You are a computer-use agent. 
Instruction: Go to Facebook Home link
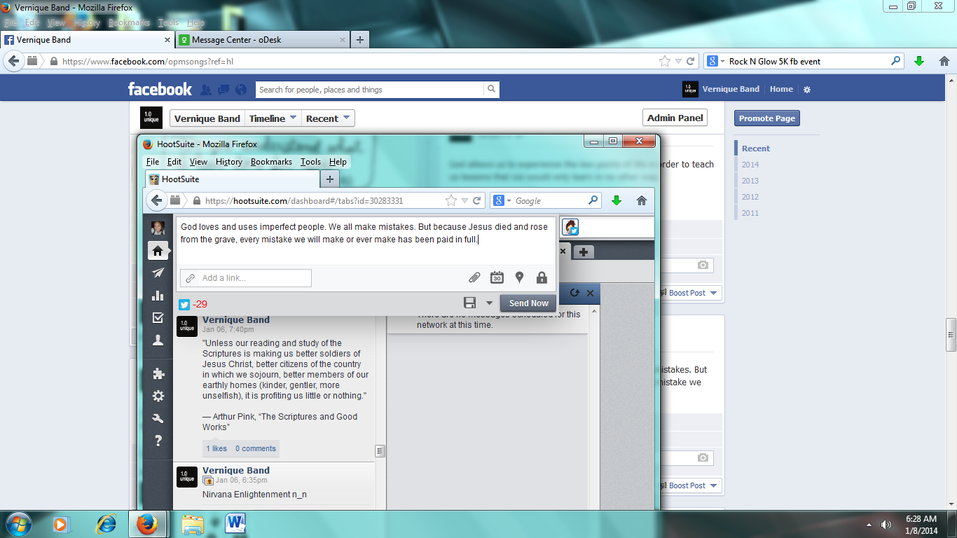781,89
